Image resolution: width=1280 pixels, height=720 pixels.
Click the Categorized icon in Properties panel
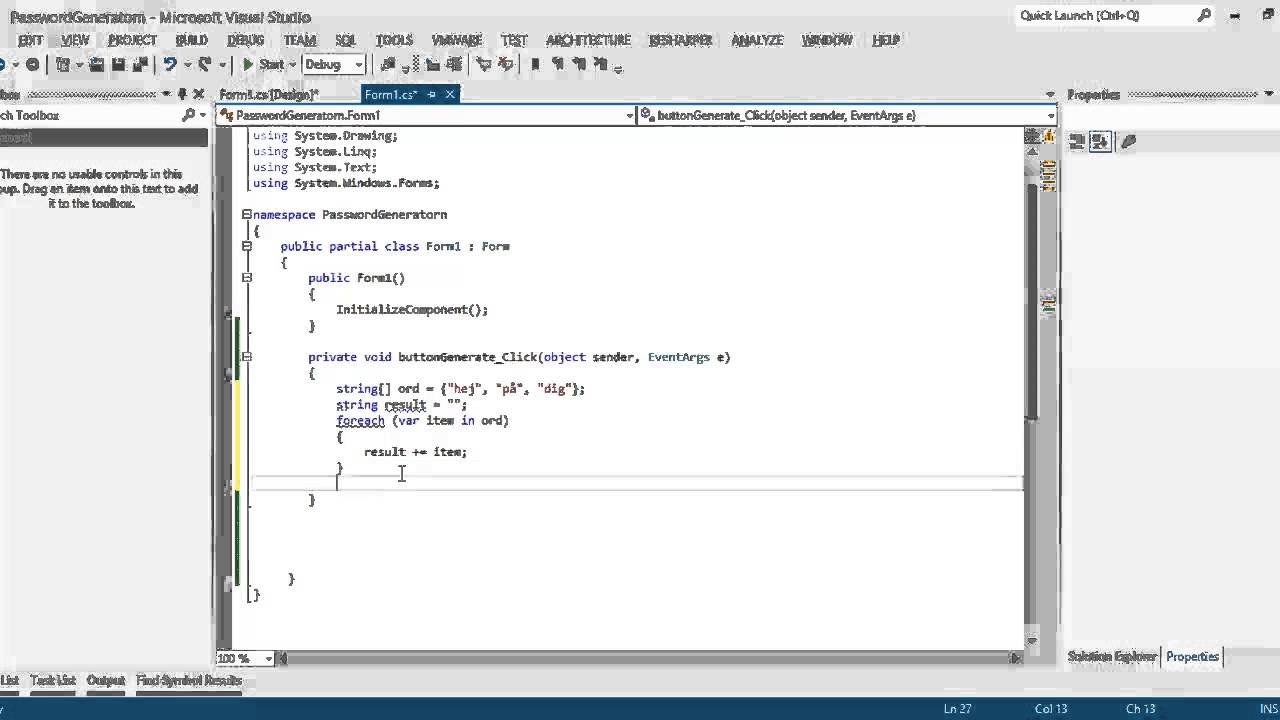tap(1077, 142)
